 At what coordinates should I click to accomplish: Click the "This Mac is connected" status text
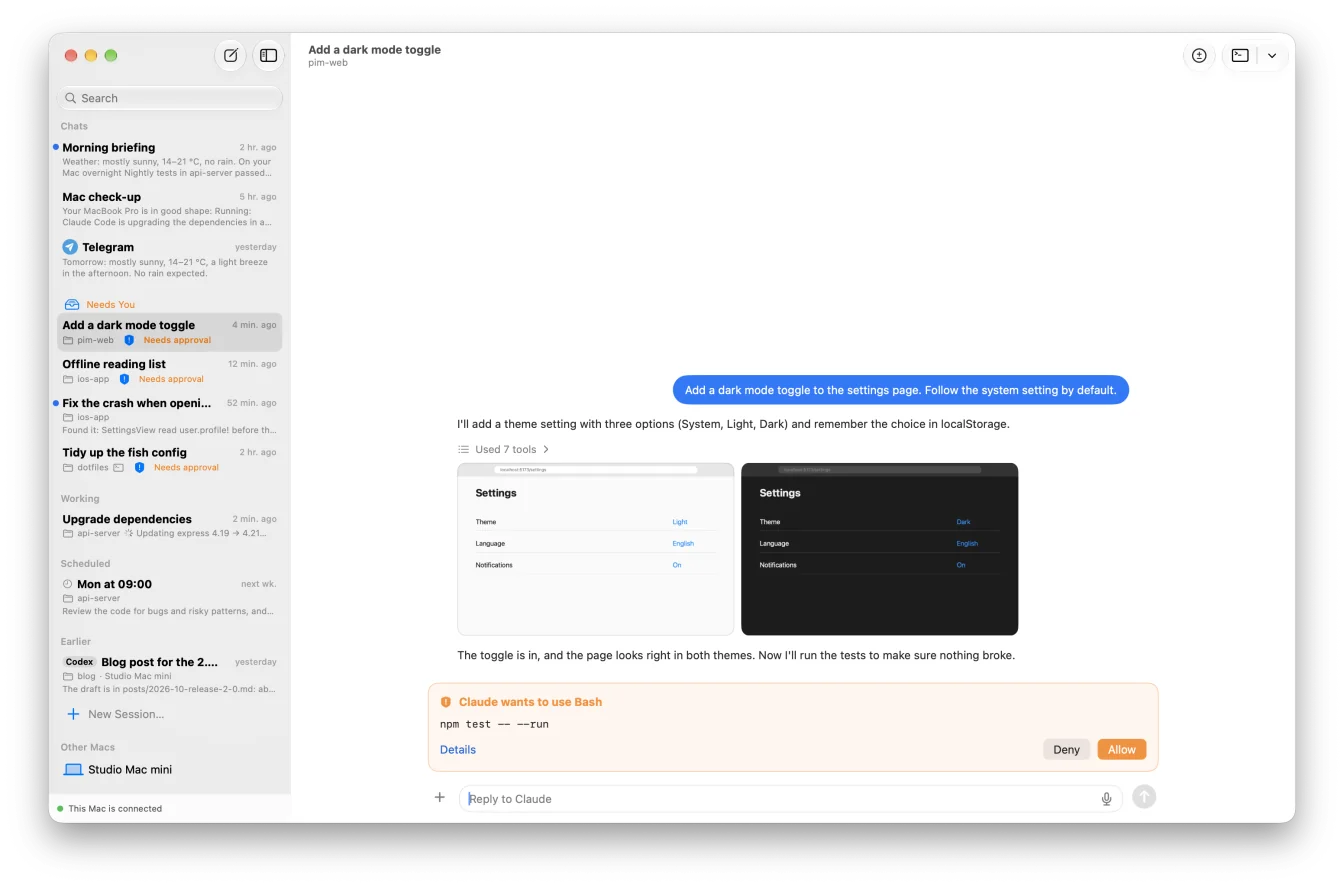115,809
